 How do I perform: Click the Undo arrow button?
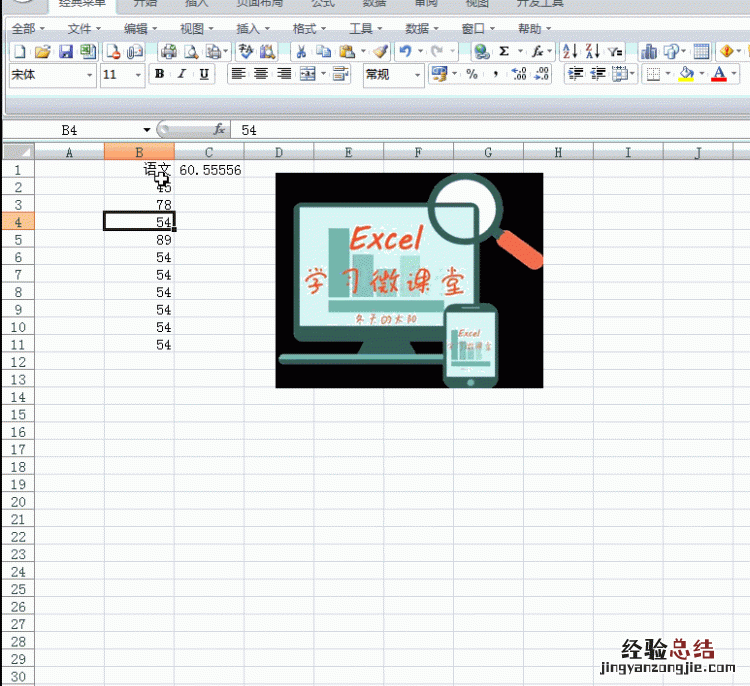coord(404,51)
